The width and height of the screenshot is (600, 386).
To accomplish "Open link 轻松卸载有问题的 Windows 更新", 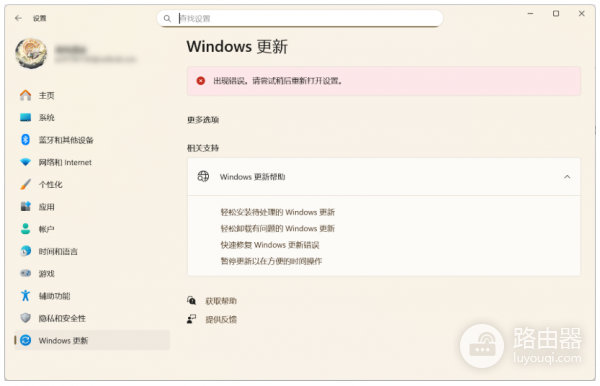I will pos(278,228).
